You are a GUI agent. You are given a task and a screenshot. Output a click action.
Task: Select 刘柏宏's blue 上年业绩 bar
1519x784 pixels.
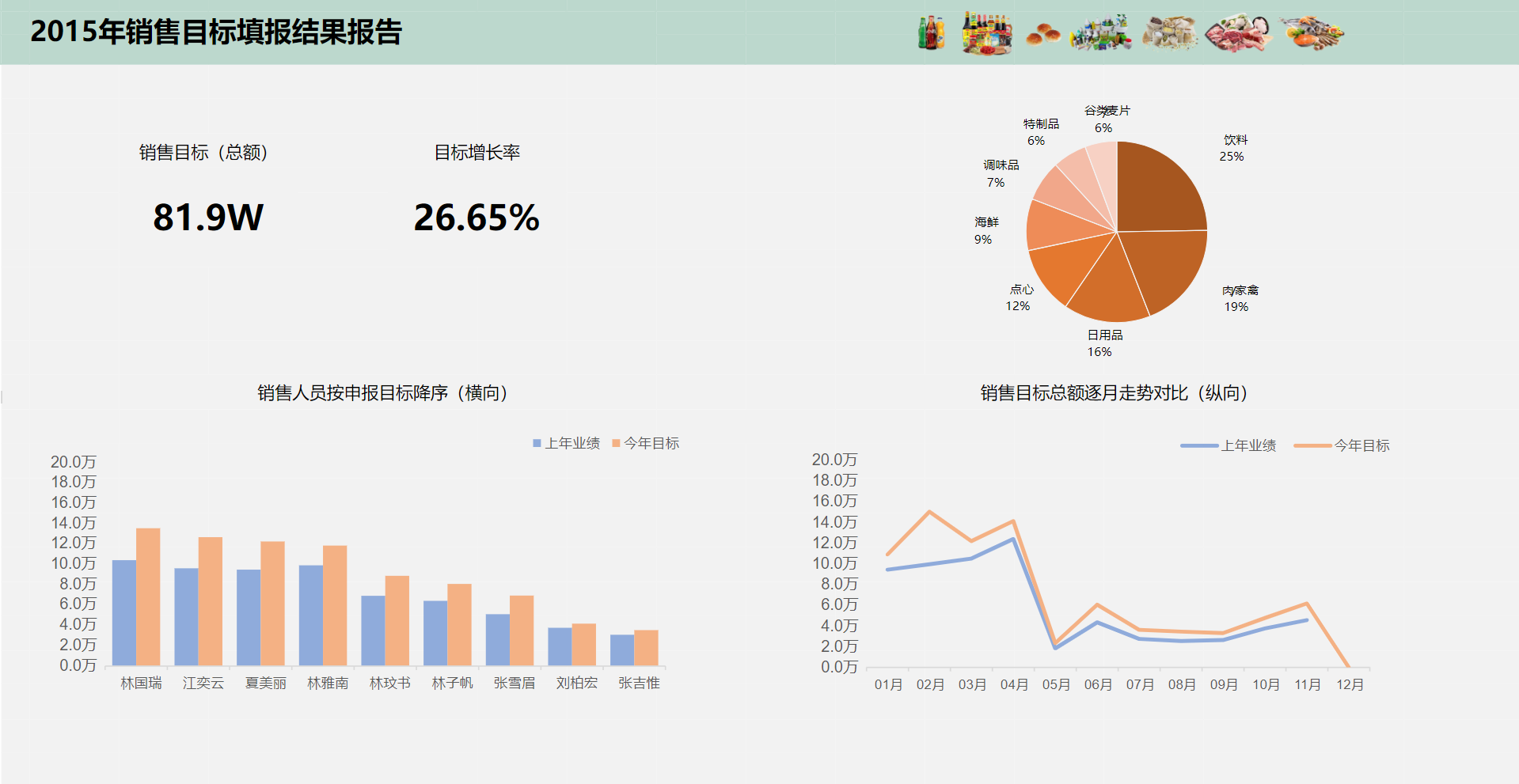(560, 646)
